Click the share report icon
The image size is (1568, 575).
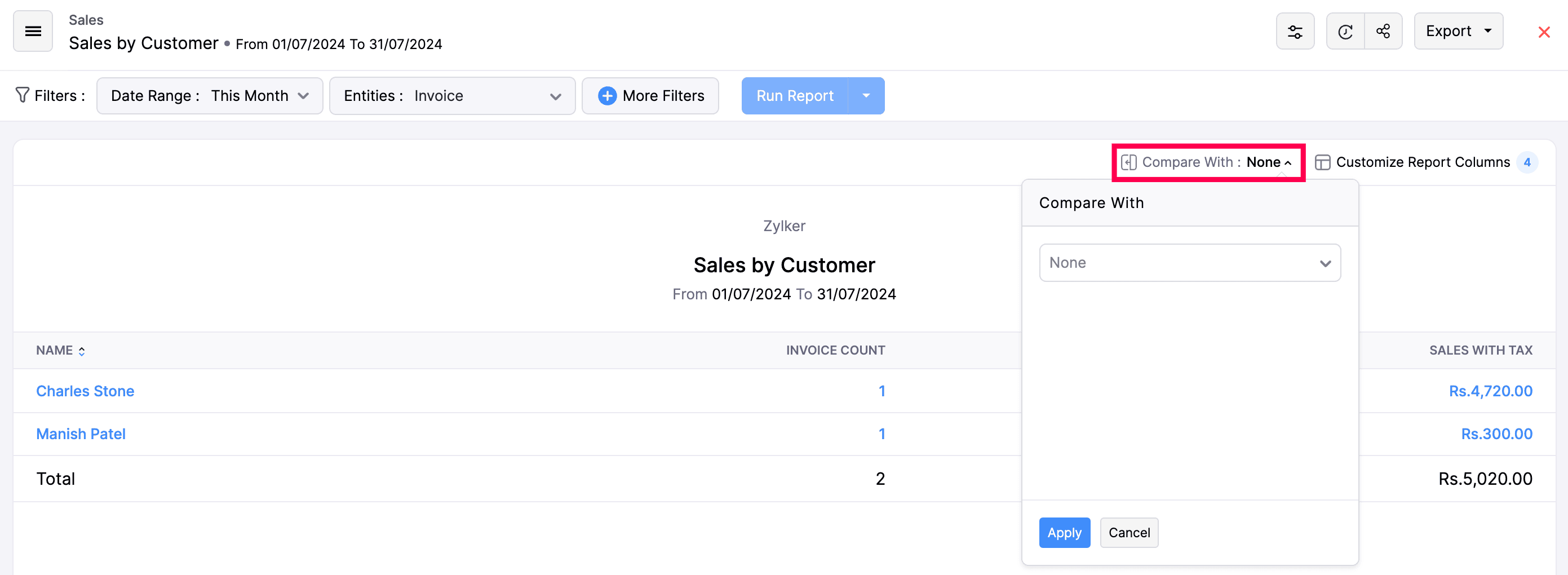tap(1383, 31)
